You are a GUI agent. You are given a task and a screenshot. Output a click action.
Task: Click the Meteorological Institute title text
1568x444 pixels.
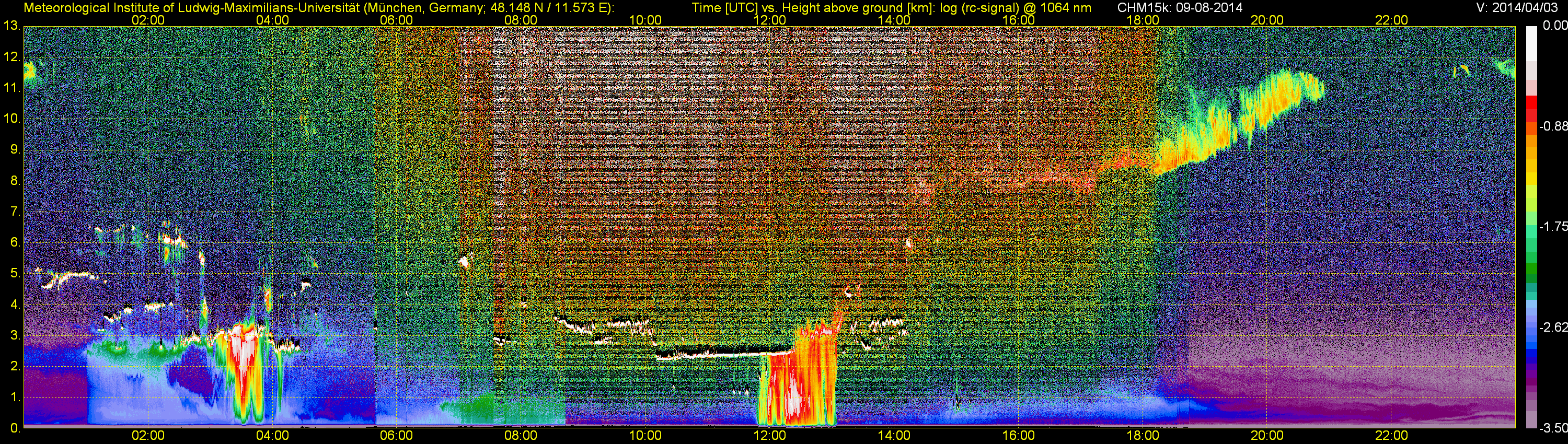318,8
